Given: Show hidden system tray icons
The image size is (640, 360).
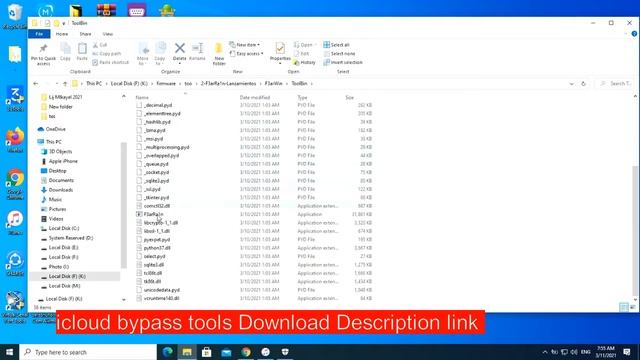Looking at the screenshot, I should [x=545, y=352].
